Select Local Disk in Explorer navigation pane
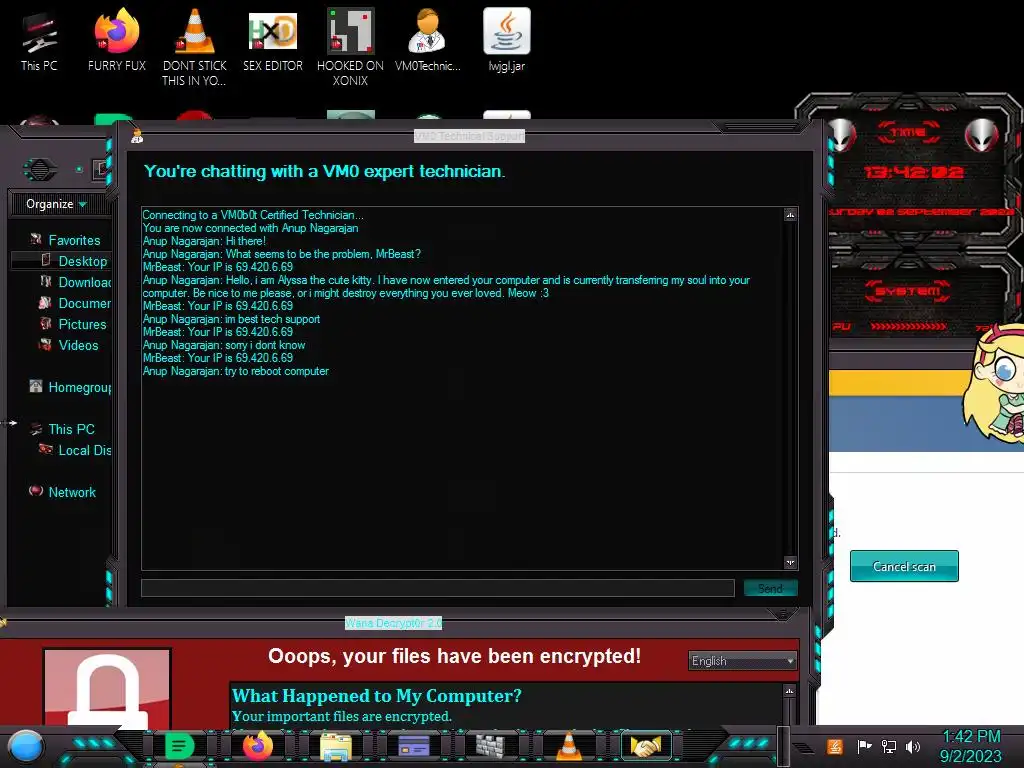 [75, 450]
